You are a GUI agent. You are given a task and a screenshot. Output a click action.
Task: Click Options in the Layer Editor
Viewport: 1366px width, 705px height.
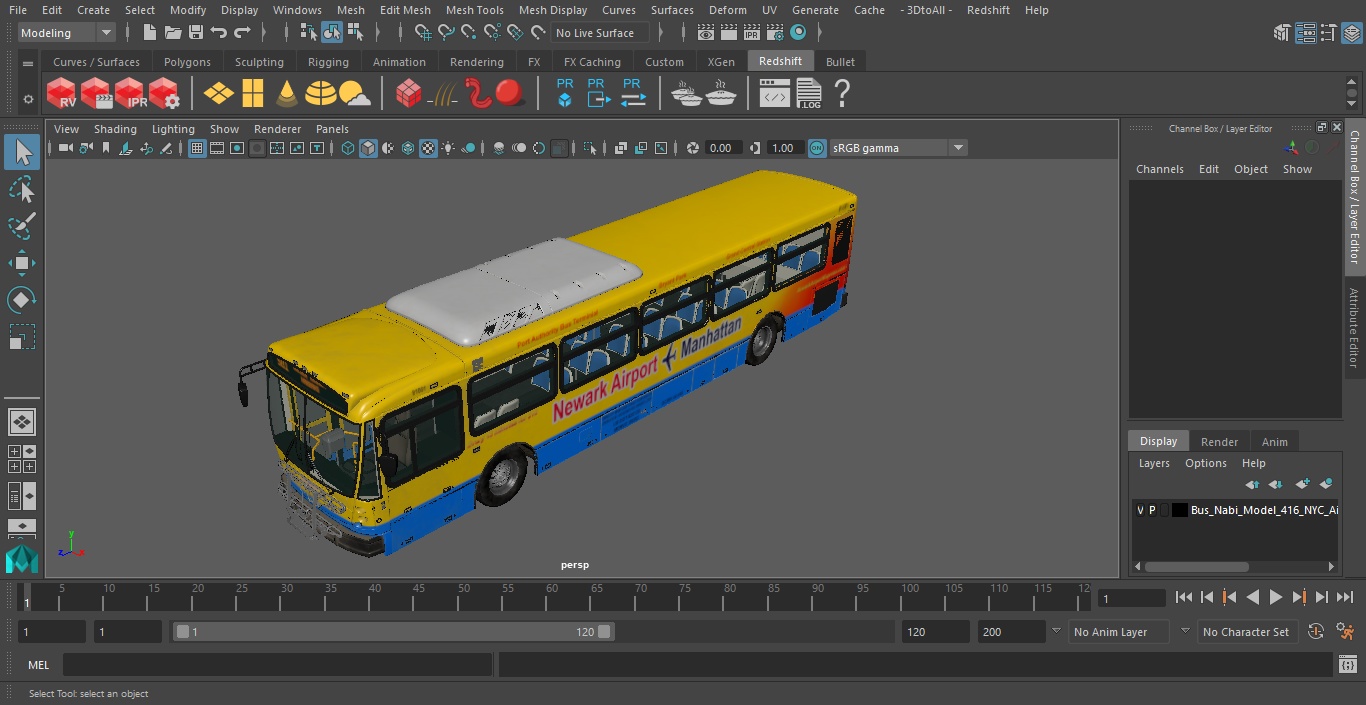click(1205, 463)
